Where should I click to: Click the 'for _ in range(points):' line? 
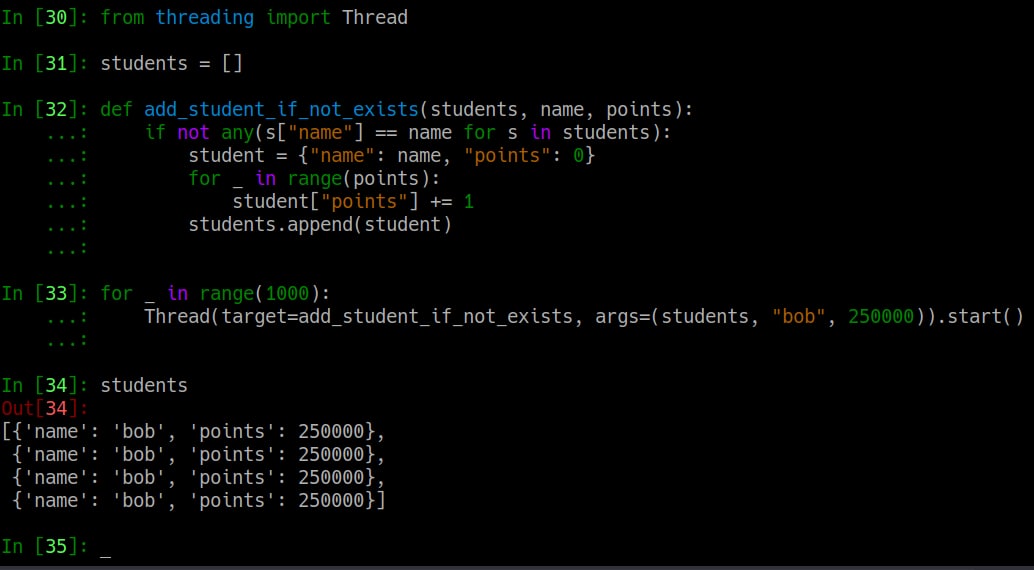[314, 179]
